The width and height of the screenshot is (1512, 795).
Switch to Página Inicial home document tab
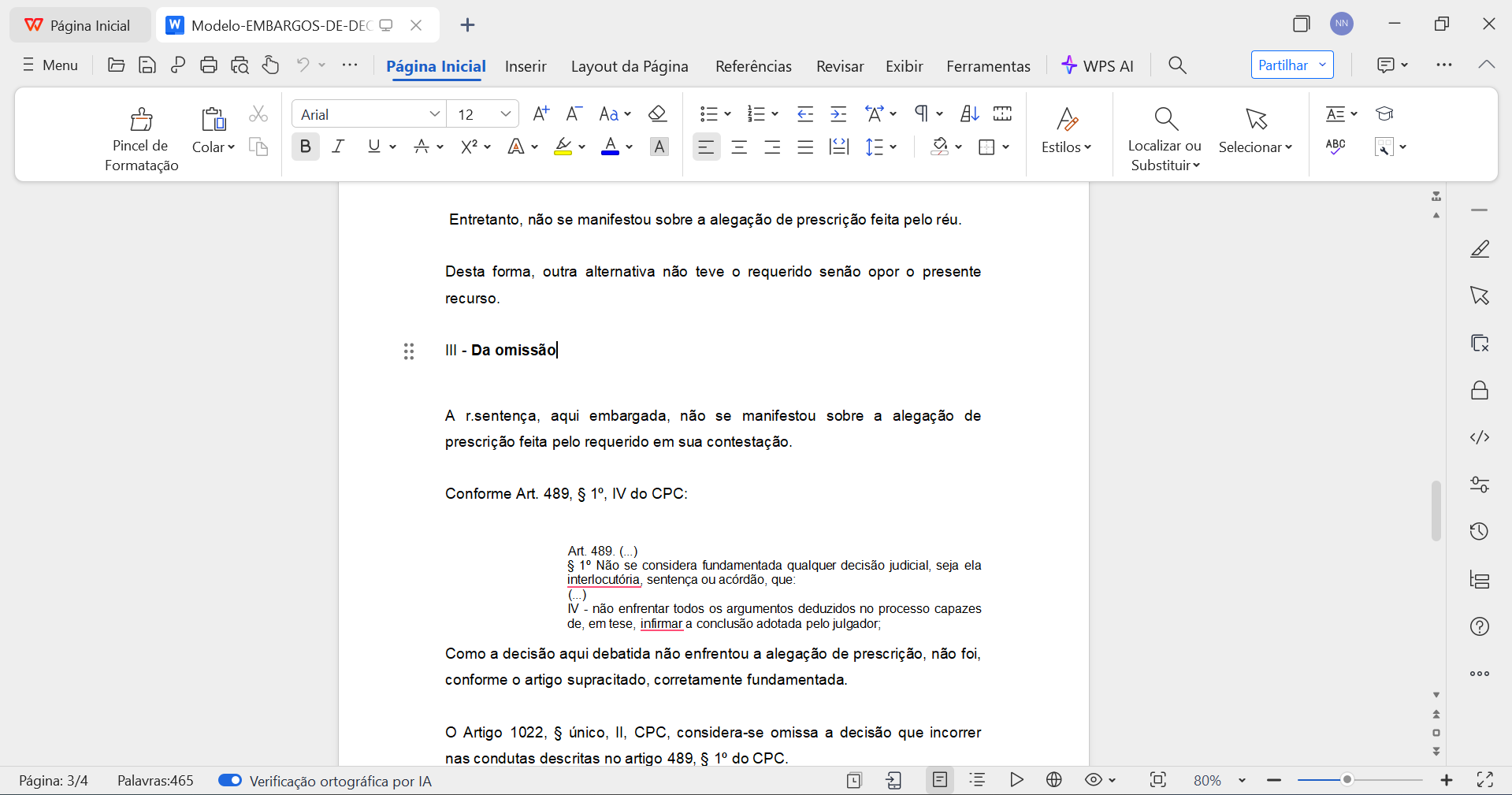coord(80,25)
